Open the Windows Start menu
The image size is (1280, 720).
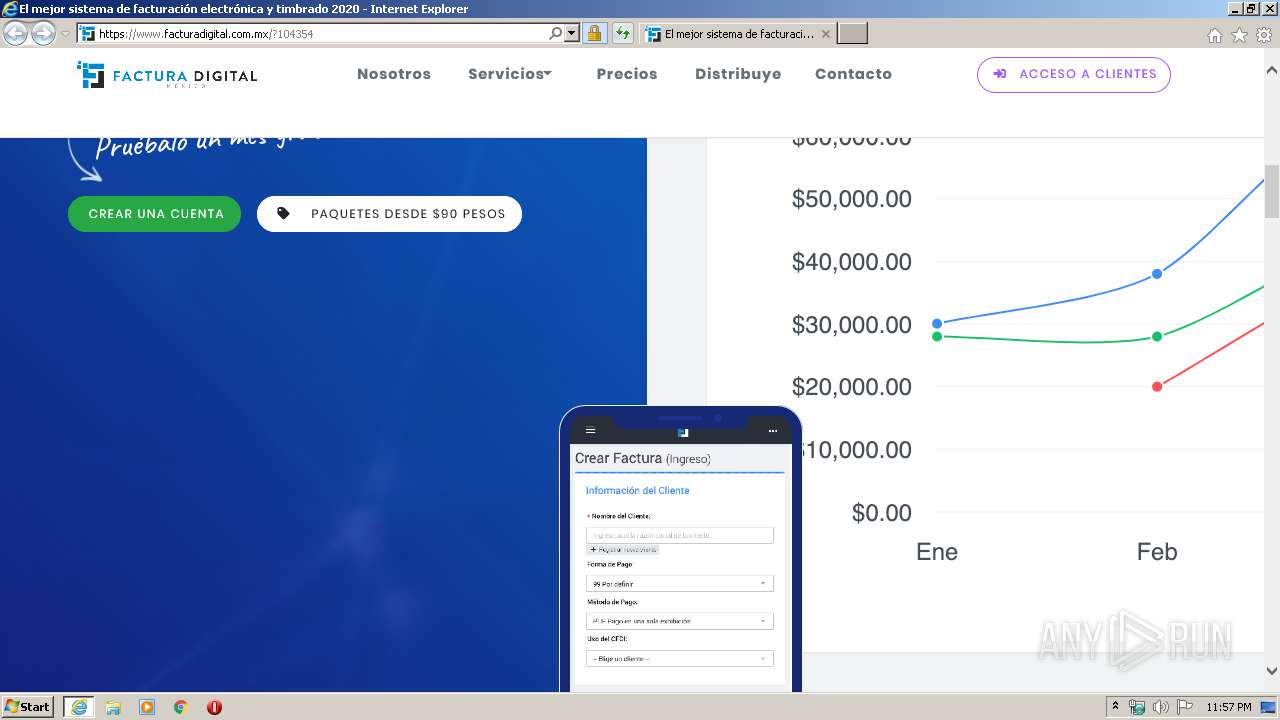click(x=28, y=707)
